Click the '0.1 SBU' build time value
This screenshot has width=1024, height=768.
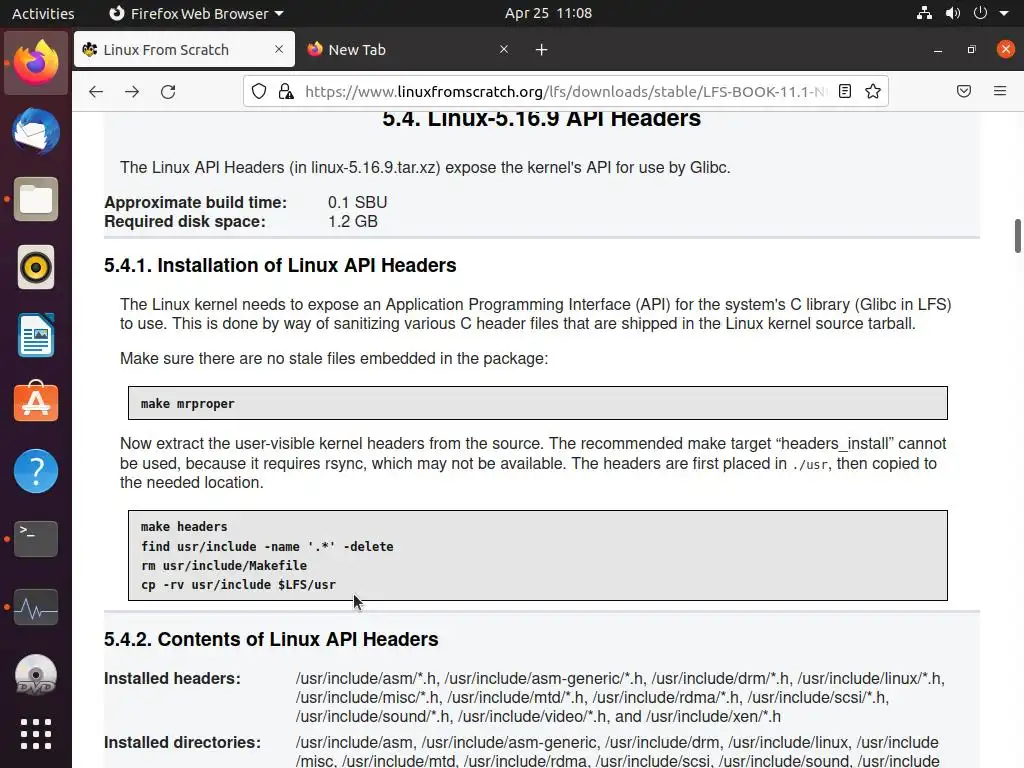[x=357, y=202]
